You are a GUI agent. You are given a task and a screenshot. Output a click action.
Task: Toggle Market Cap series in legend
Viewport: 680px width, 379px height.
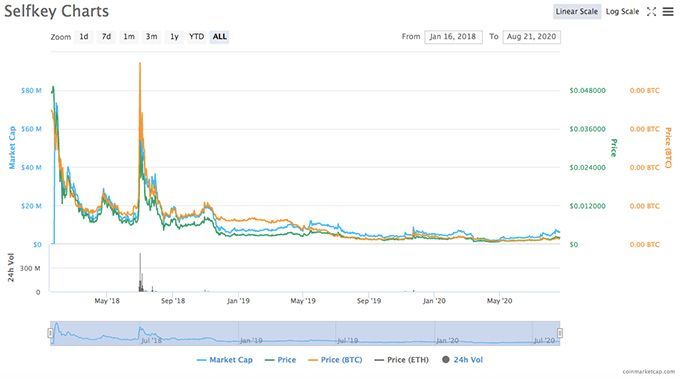click(224, 360)
